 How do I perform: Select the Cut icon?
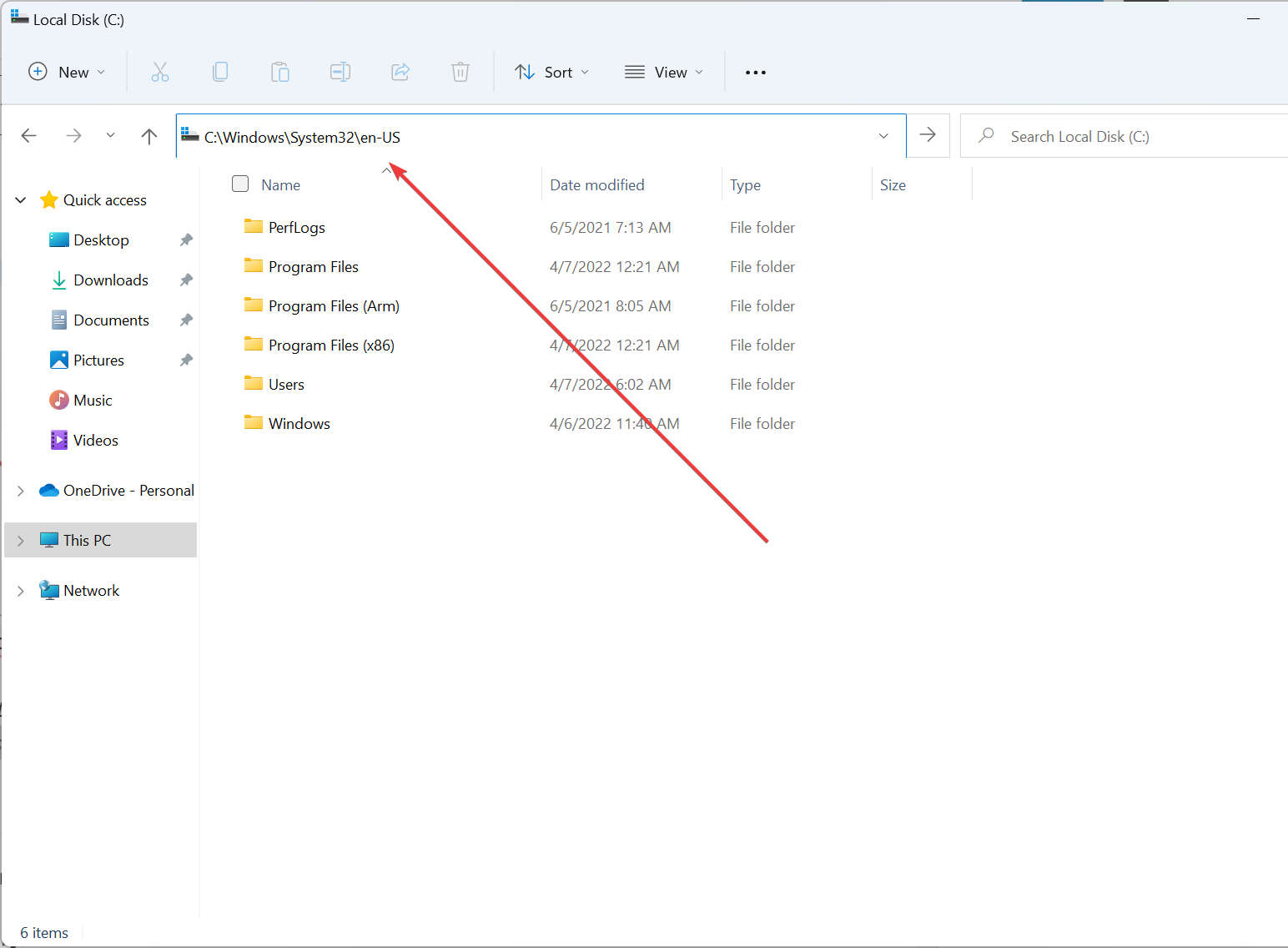pyautogui.click(x=160, y=72)
